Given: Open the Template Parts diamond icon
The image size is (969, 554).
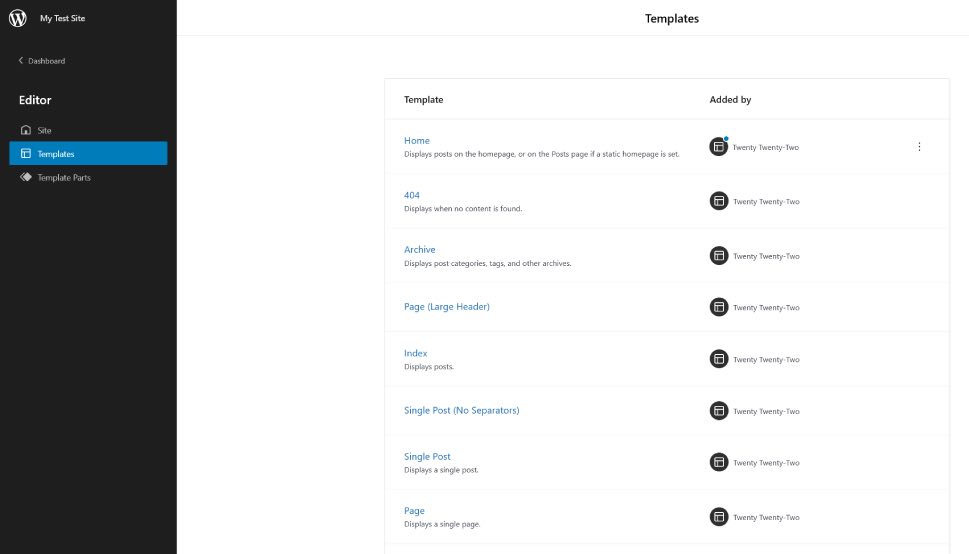Looking at the screenshot, I should point(25,177).
